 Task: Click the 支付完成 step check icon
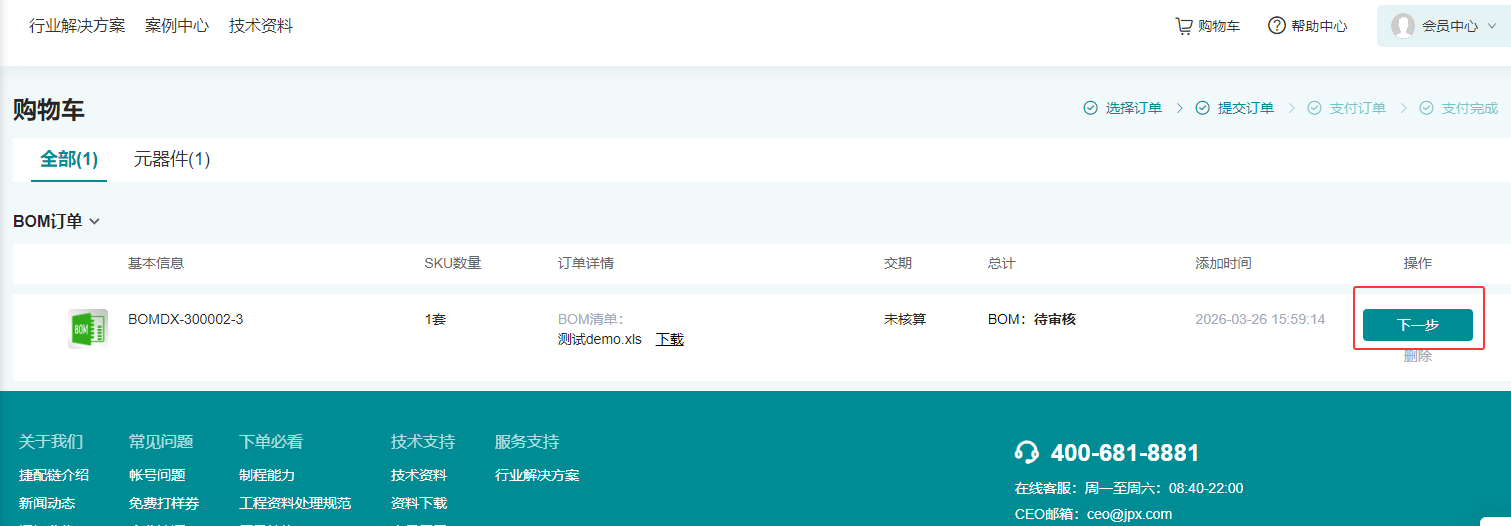(1426, 108)
